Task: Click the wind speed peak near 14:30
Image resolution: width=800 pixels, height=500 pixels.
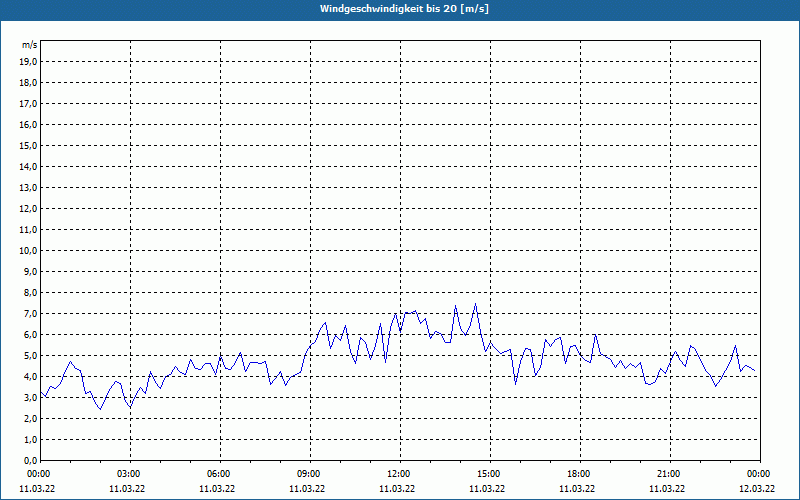Action: point(476,304)
